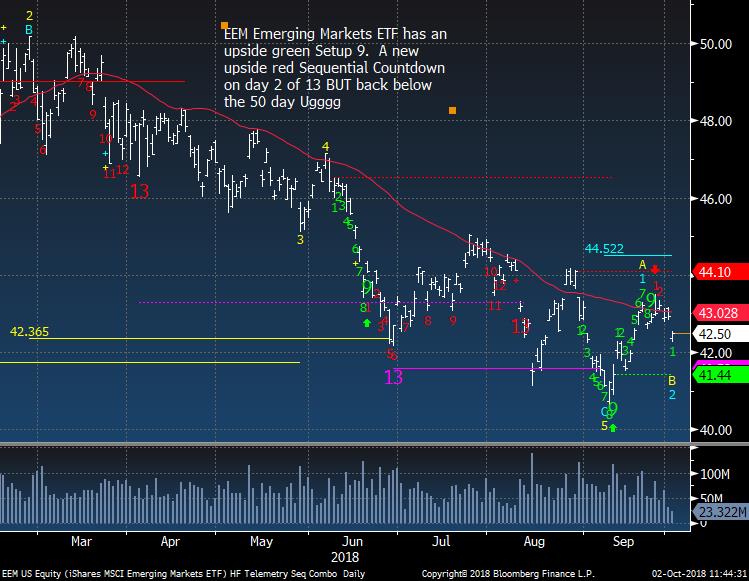Viewport: 749px width, 581px height.
Task: Click the Mar label on the time axis
Action: tap(81, 541)
